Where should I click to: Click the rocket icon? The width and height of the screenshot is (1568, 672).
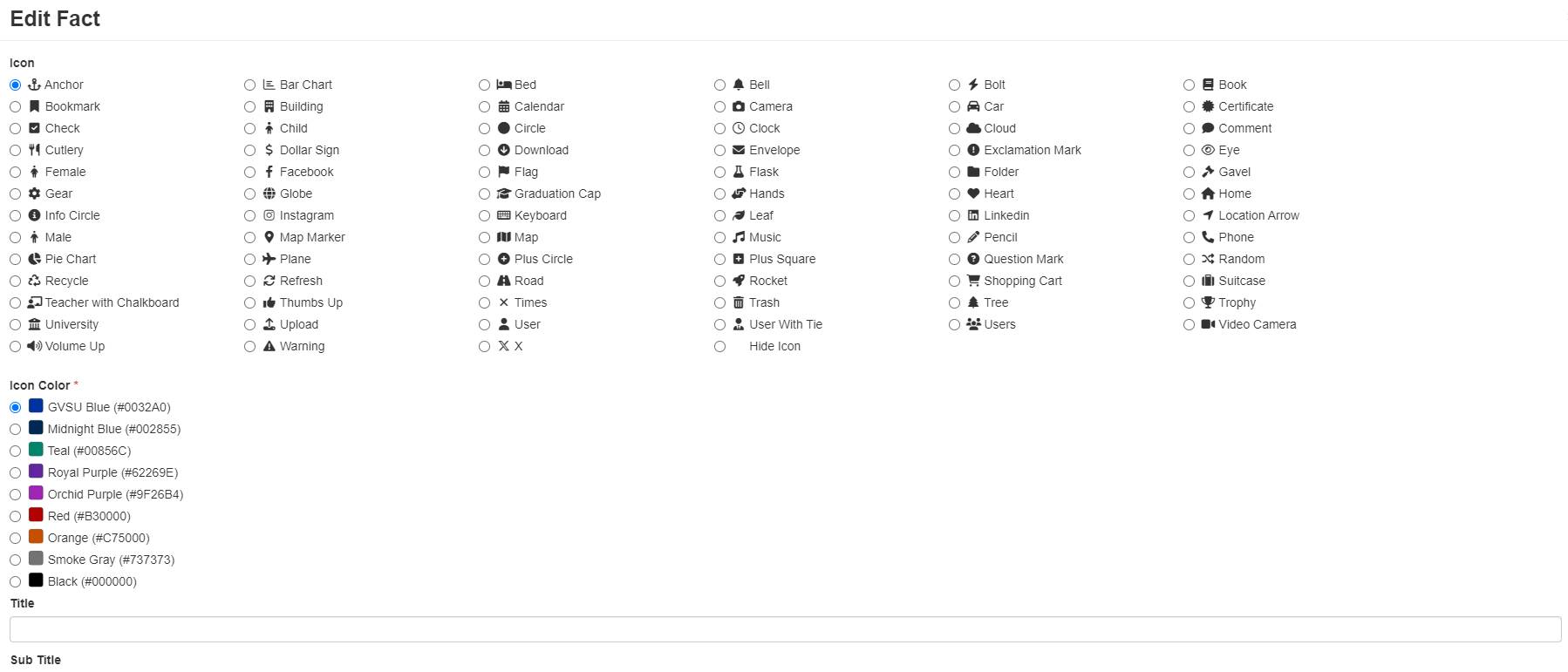[x=739, y=281]
